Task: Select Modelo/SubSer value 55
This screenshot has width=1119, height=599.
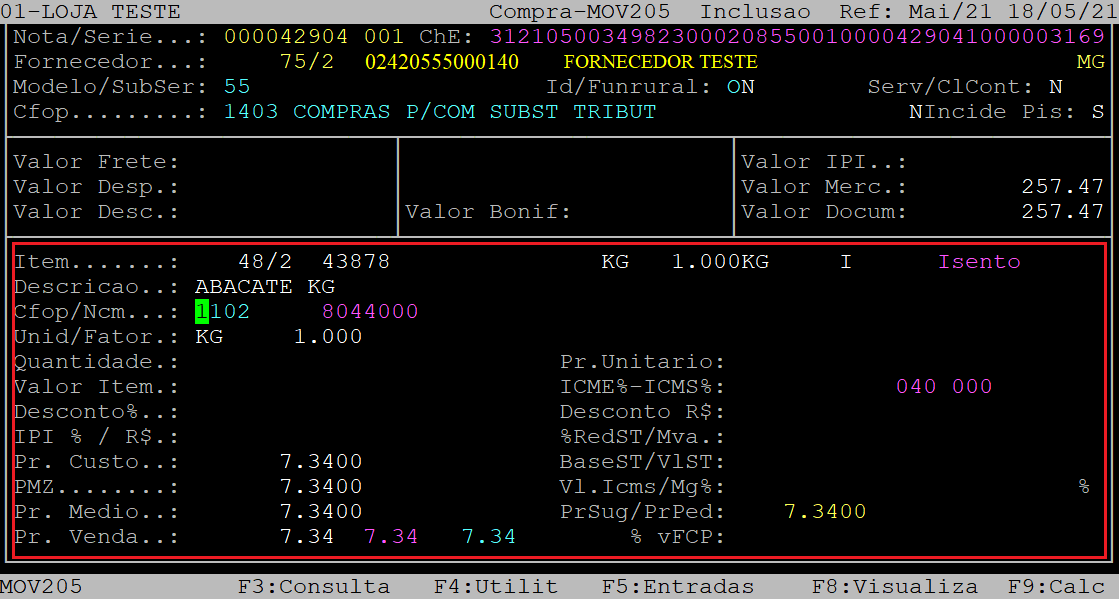Action: click(237, 87)
